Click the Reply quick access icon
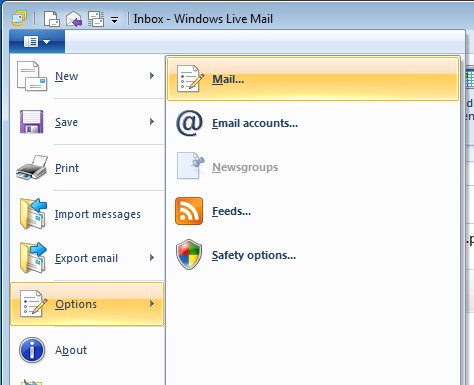 74,19
